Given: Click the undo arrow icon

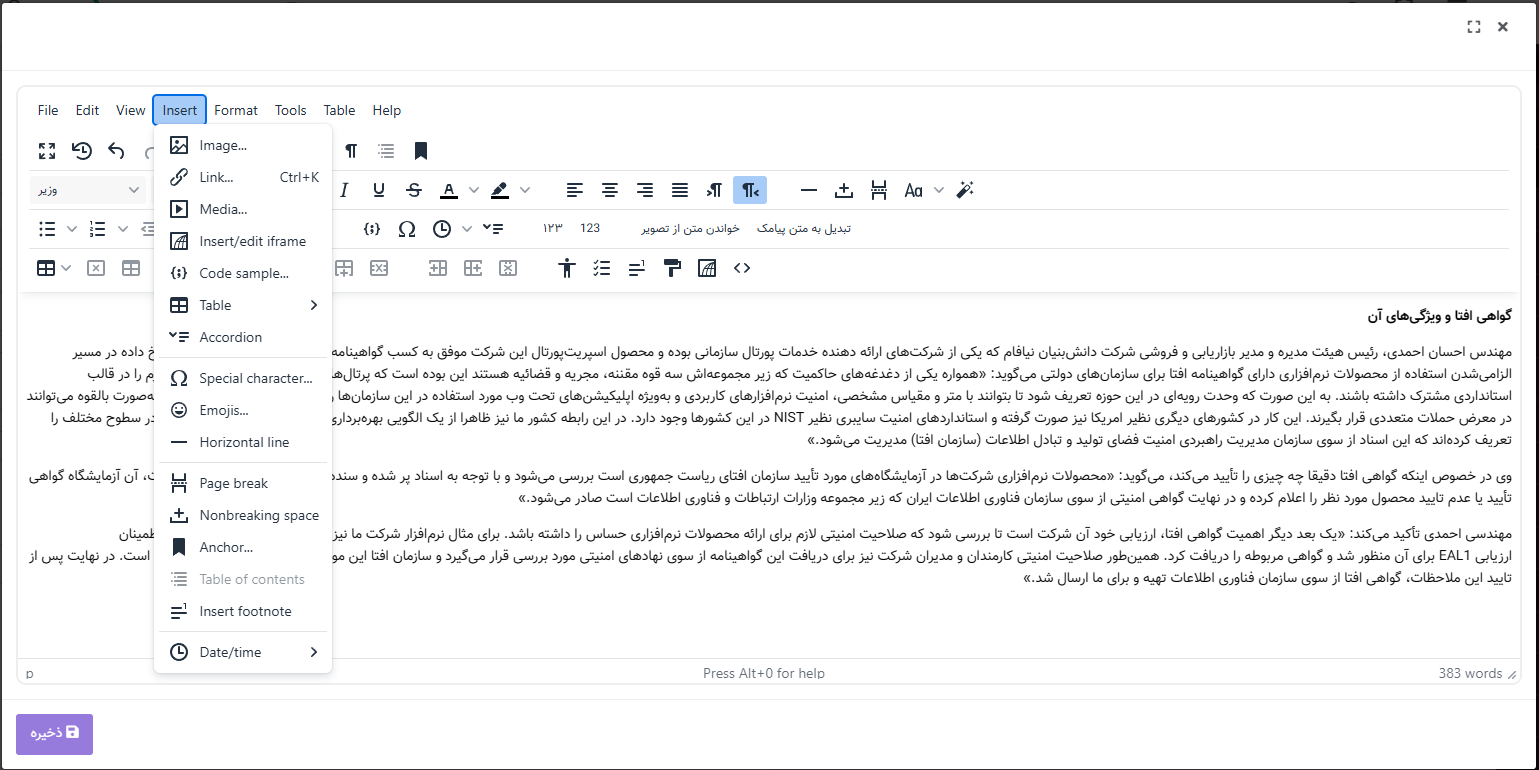Looking at the screenshot, I should click(x=117, y=151).
